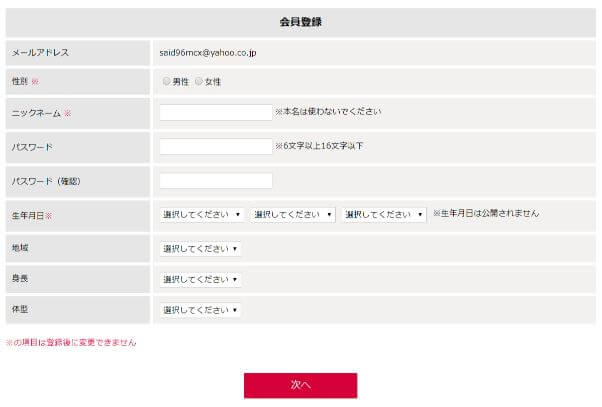This screenshot has width=602, height=407.
Task: Focus the パスワード input field
Action: [215, 147]
